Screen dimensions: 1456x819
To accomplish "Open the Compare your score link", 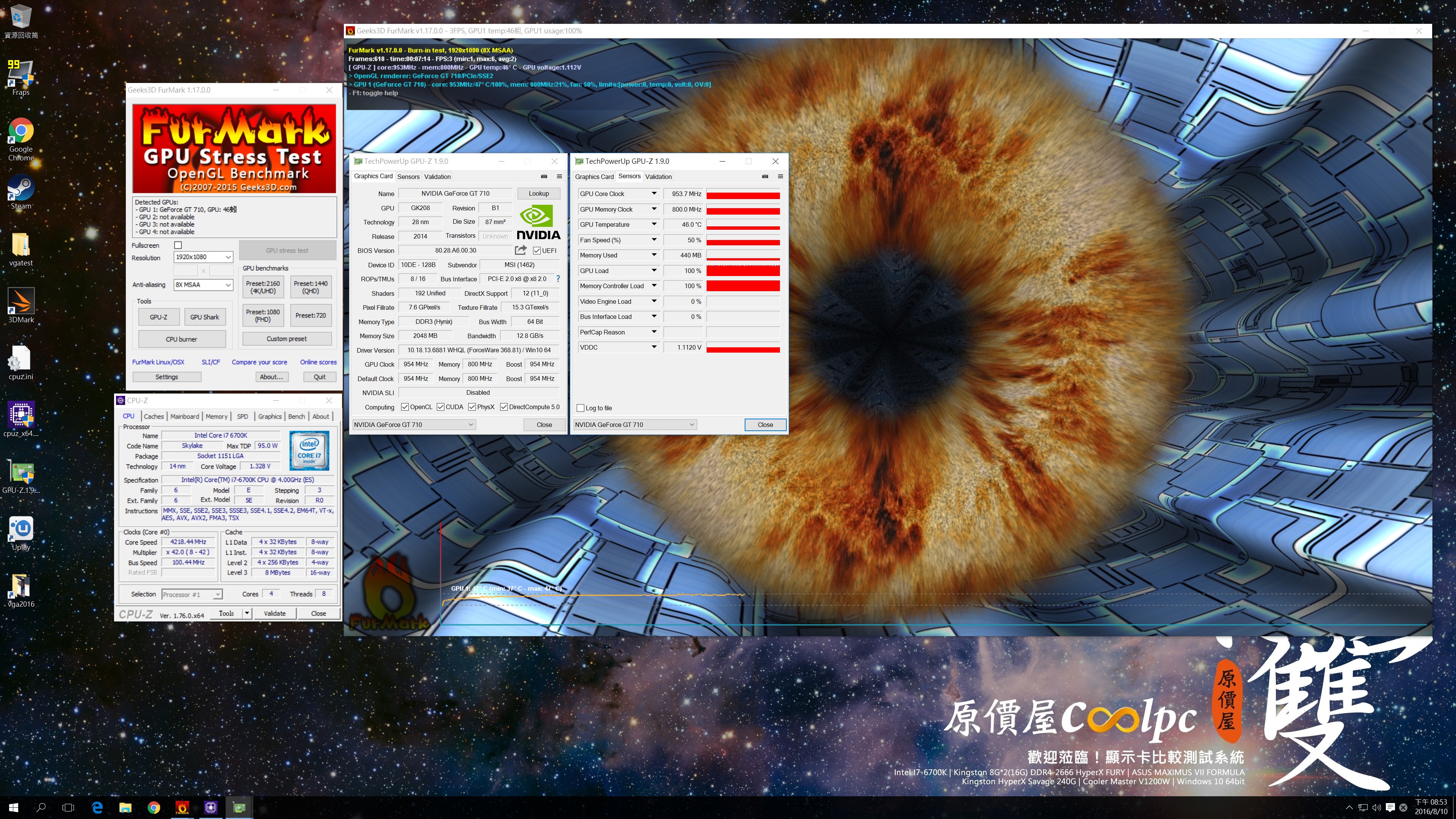I will 259,362.
